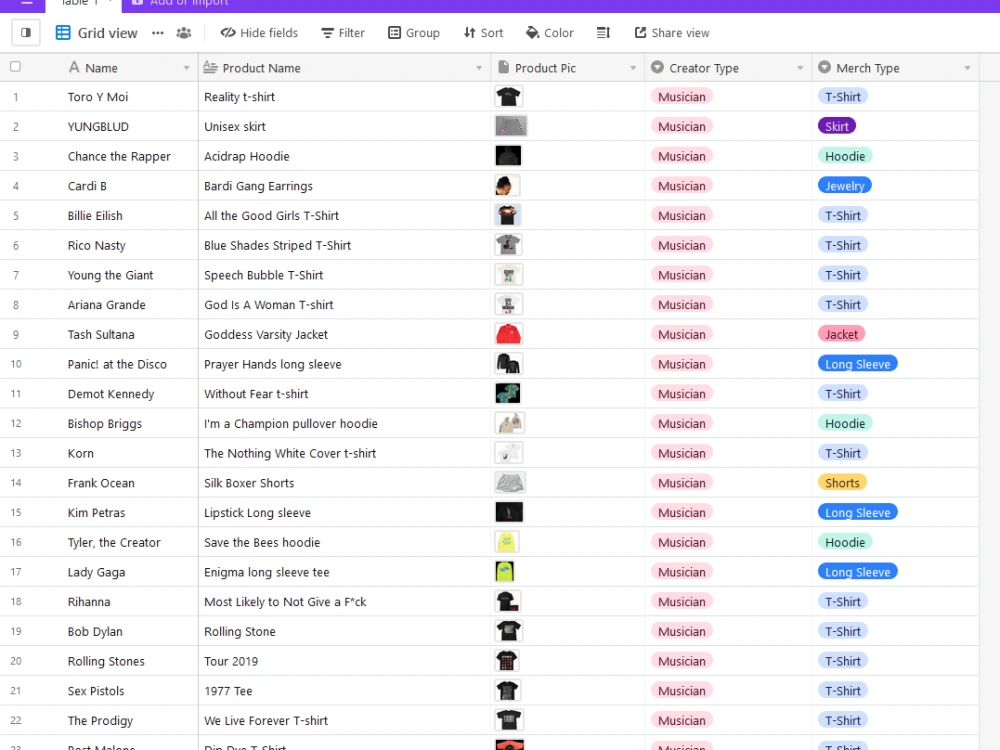
Task: Tick the select-all rows checkbox
Action: pyautogui.click(x=15, y=66)
